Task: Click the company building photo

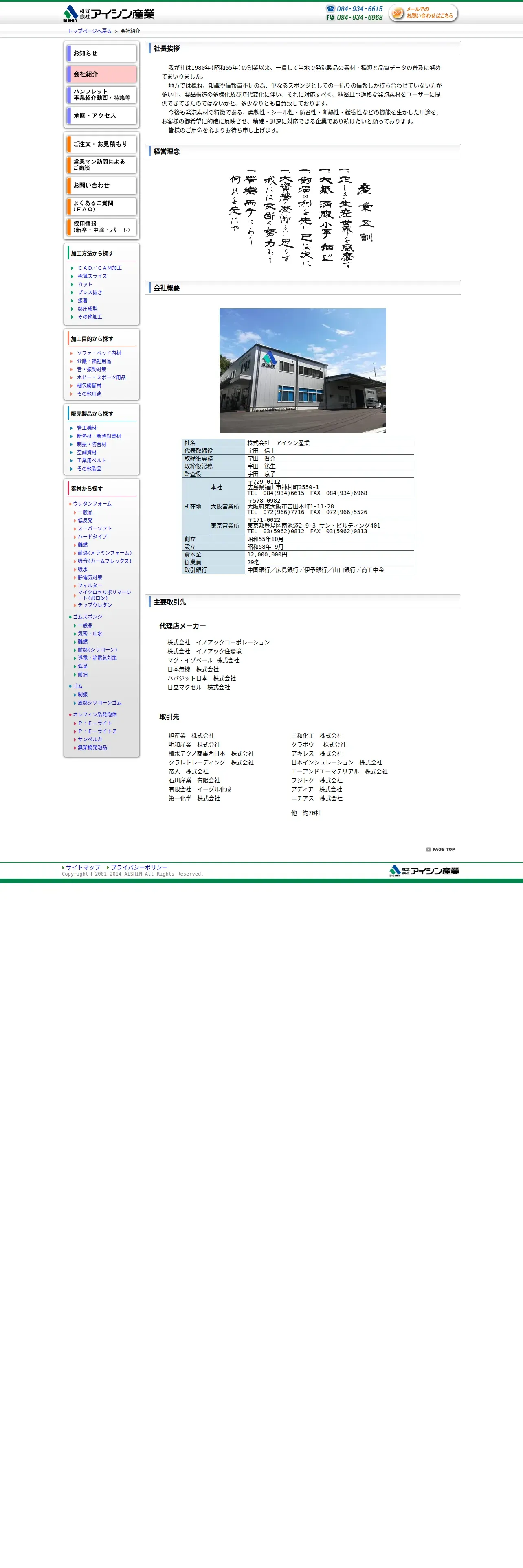Action: point(303,371)
